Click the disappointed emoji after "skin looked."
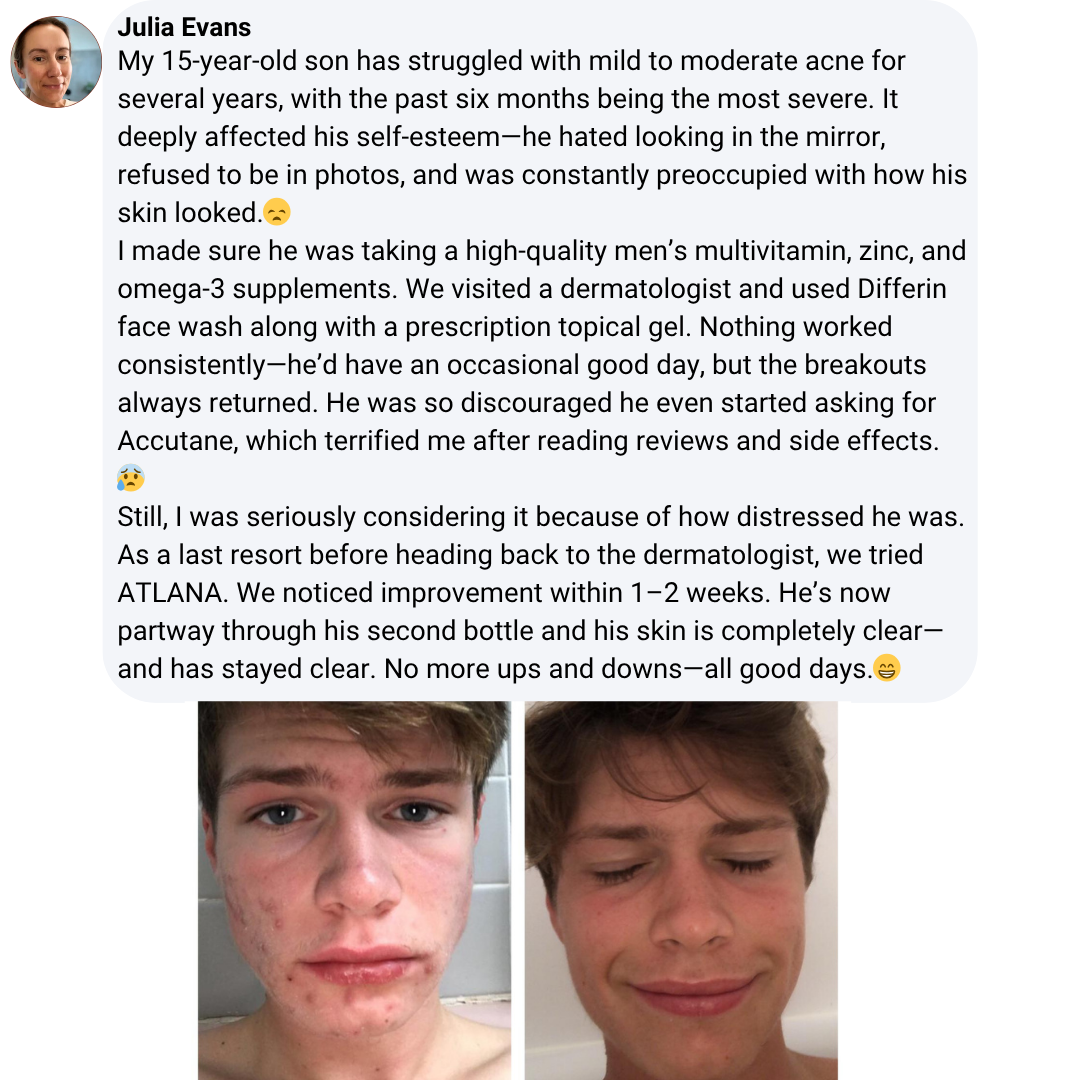Screen dimensions: 1080x1080 pos(277,213)
